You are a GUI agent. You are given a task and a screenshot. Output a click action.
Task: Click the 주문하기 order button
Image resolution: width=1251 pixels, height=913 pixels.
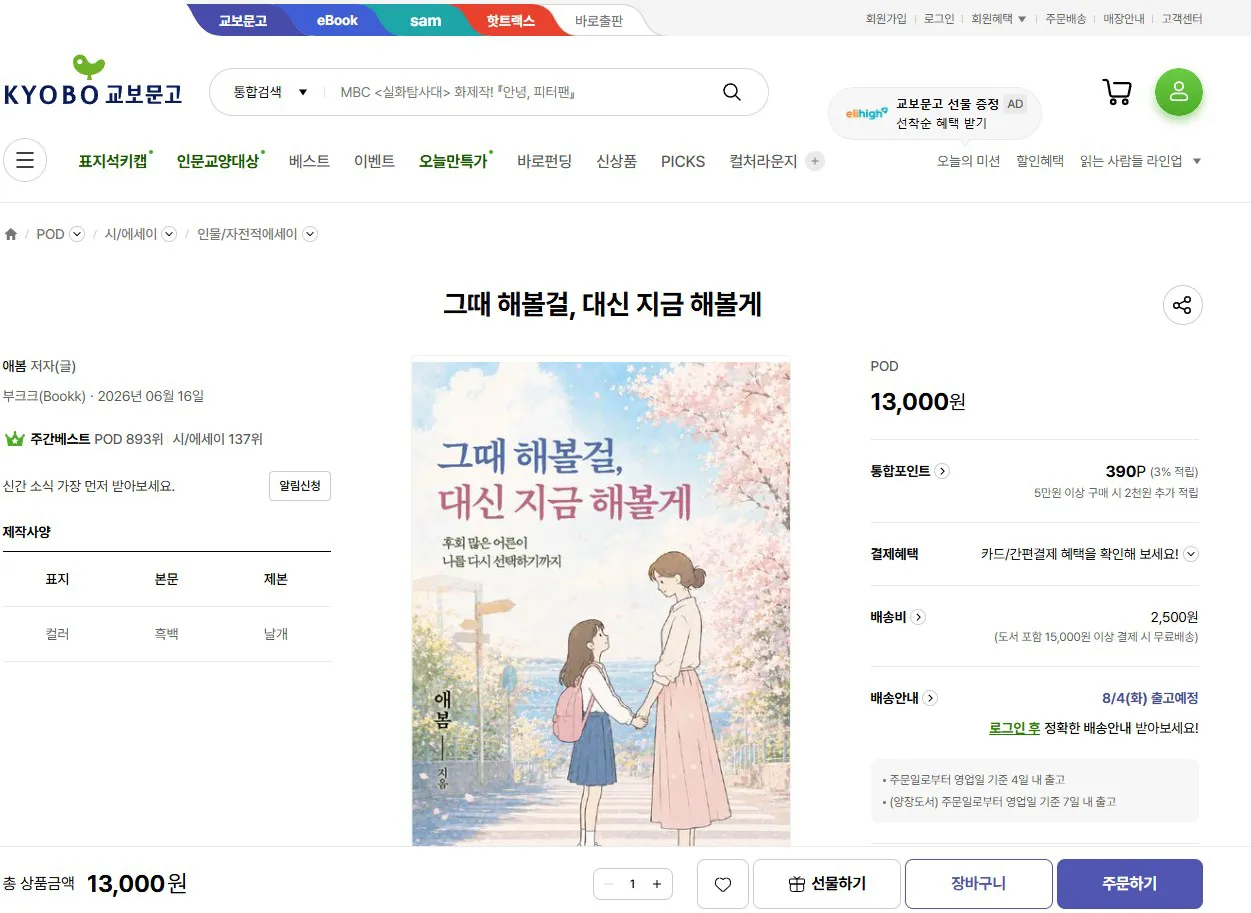tap(1130, 884)
